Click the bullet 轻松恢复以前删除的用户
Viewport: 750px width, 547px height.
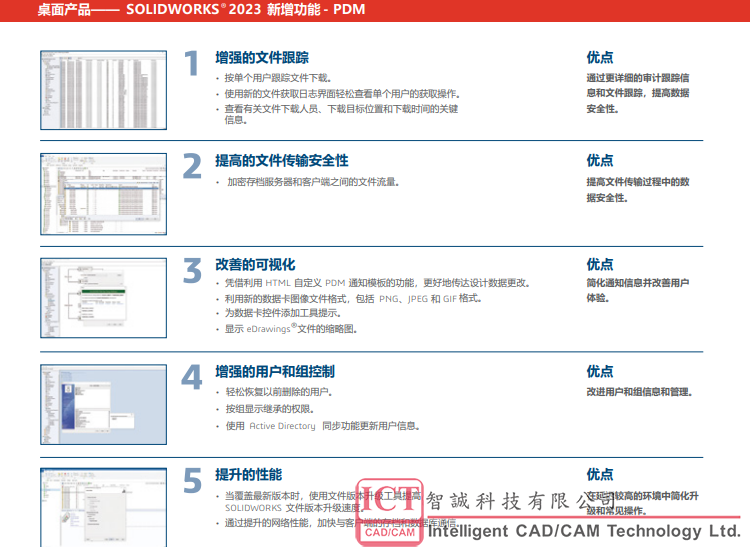279,392
